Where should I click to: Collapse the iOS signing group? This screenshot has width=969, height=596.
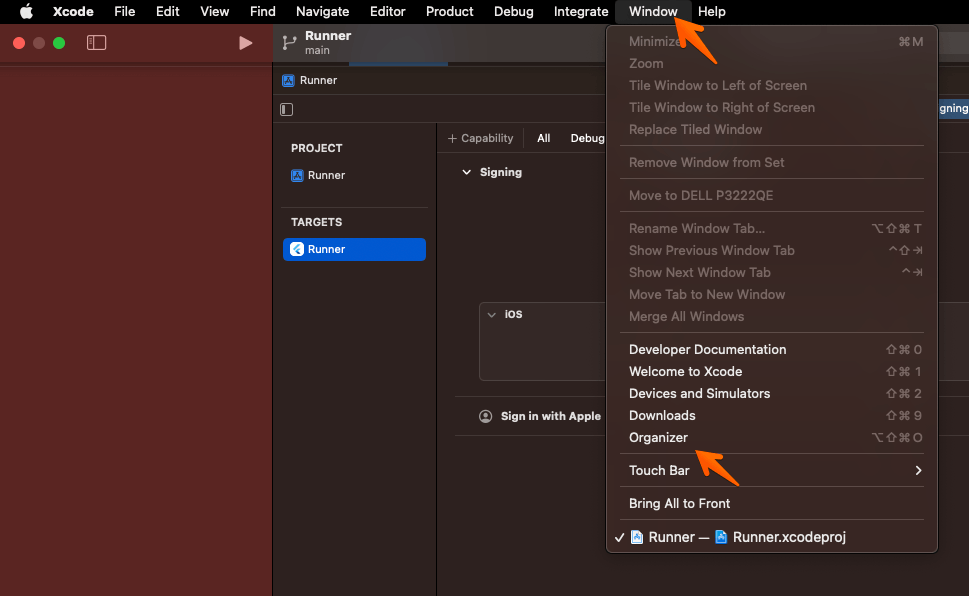pos(491,315)
